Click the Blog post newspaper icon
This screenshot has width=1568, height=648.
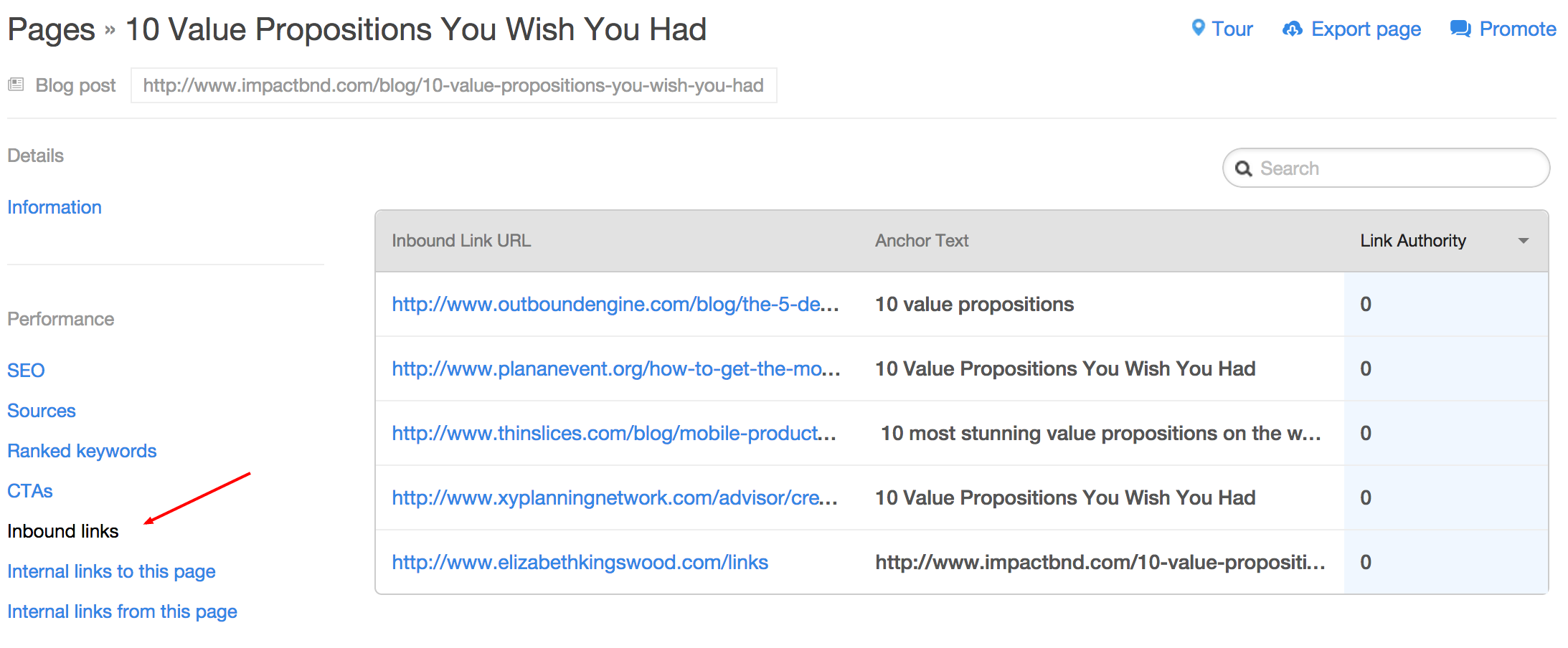(x=16, y=85)
